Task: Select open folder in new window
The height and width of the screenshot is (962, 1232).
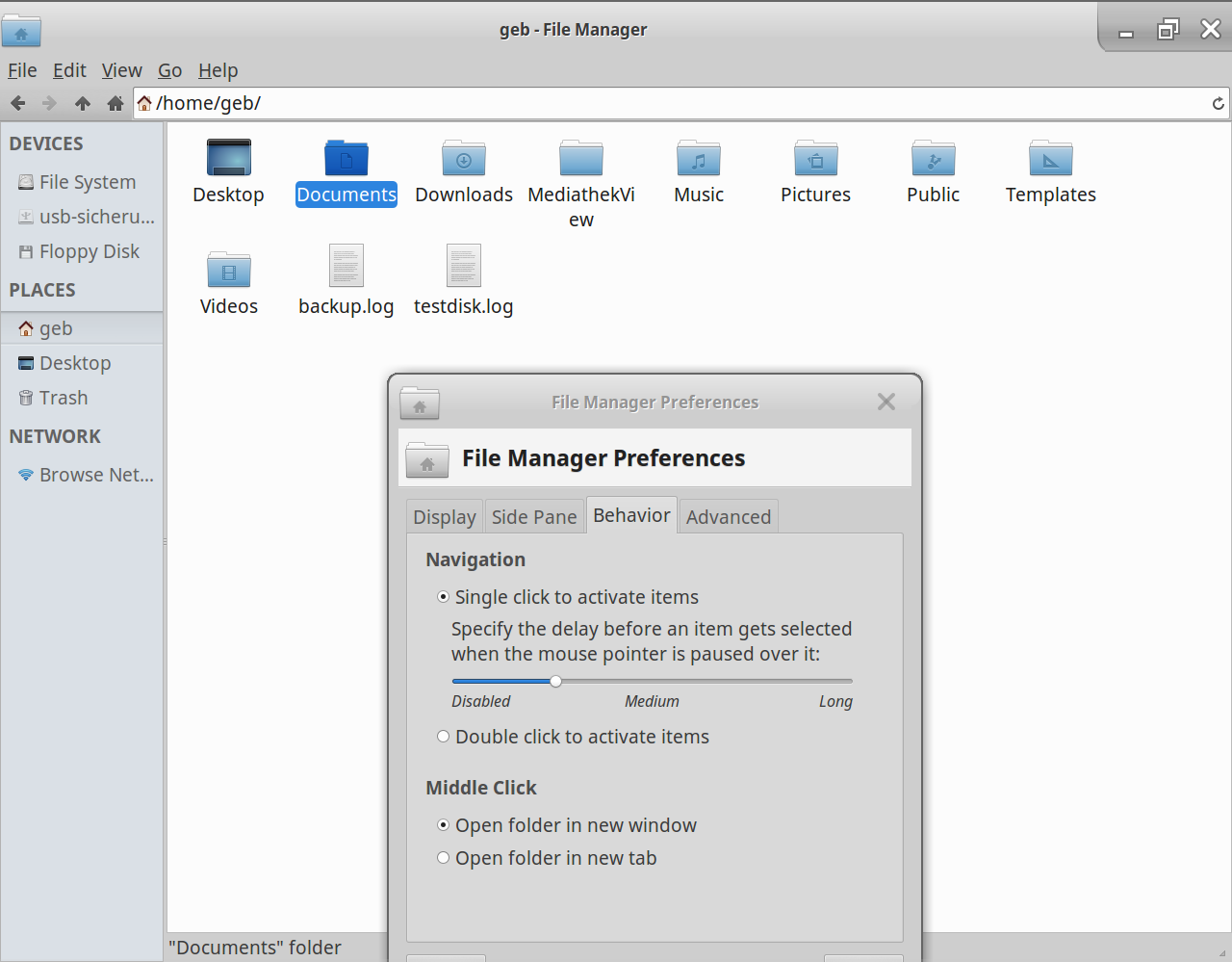Action: (x=444, y=825)
